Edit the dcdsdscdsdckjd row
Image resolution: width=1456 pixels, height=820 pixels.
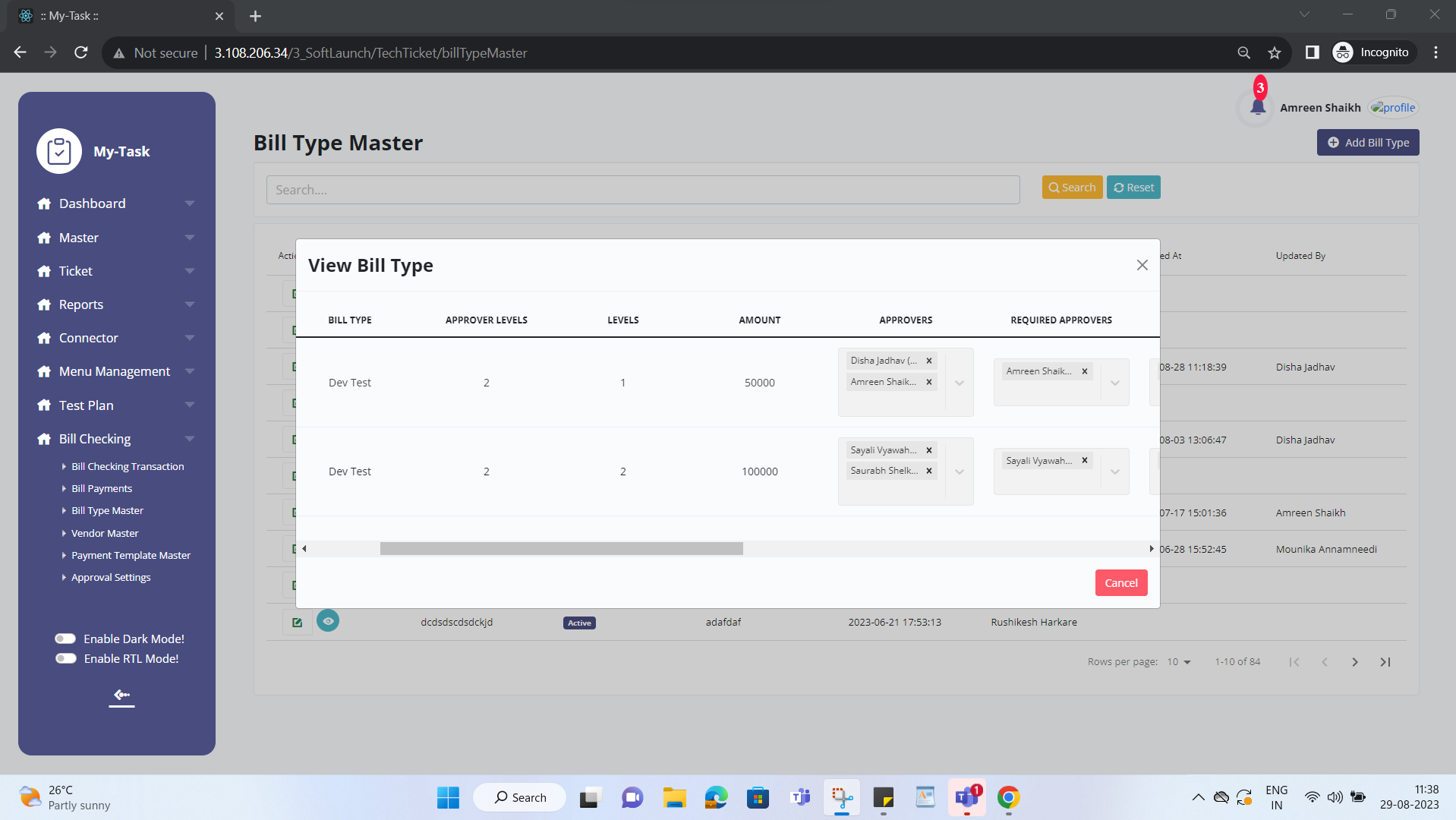pos(297,623)
